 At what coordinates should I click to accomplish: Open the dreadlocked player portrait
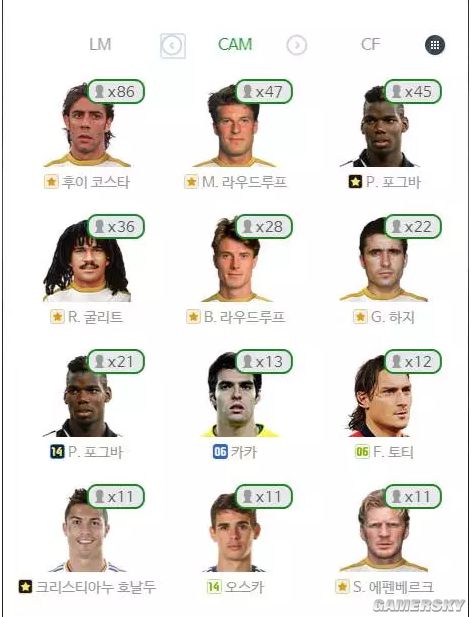pyautogui.click(x=87, y=261)
